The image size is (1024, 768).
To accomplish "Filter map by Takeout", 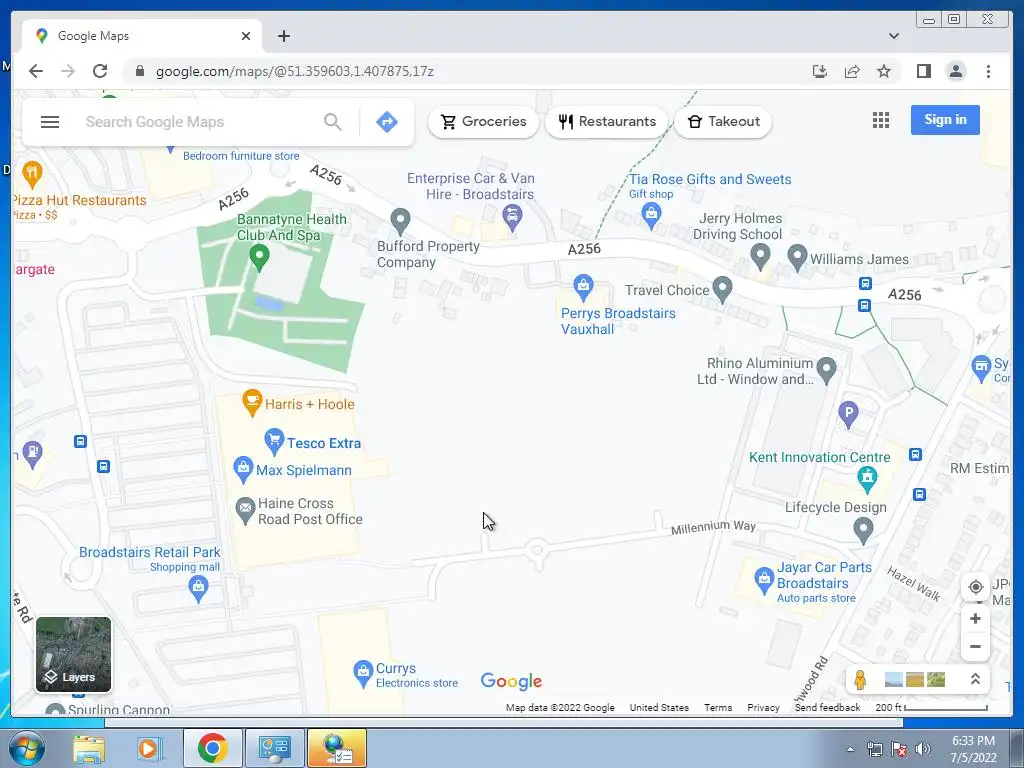I will [x=723, y=121].
